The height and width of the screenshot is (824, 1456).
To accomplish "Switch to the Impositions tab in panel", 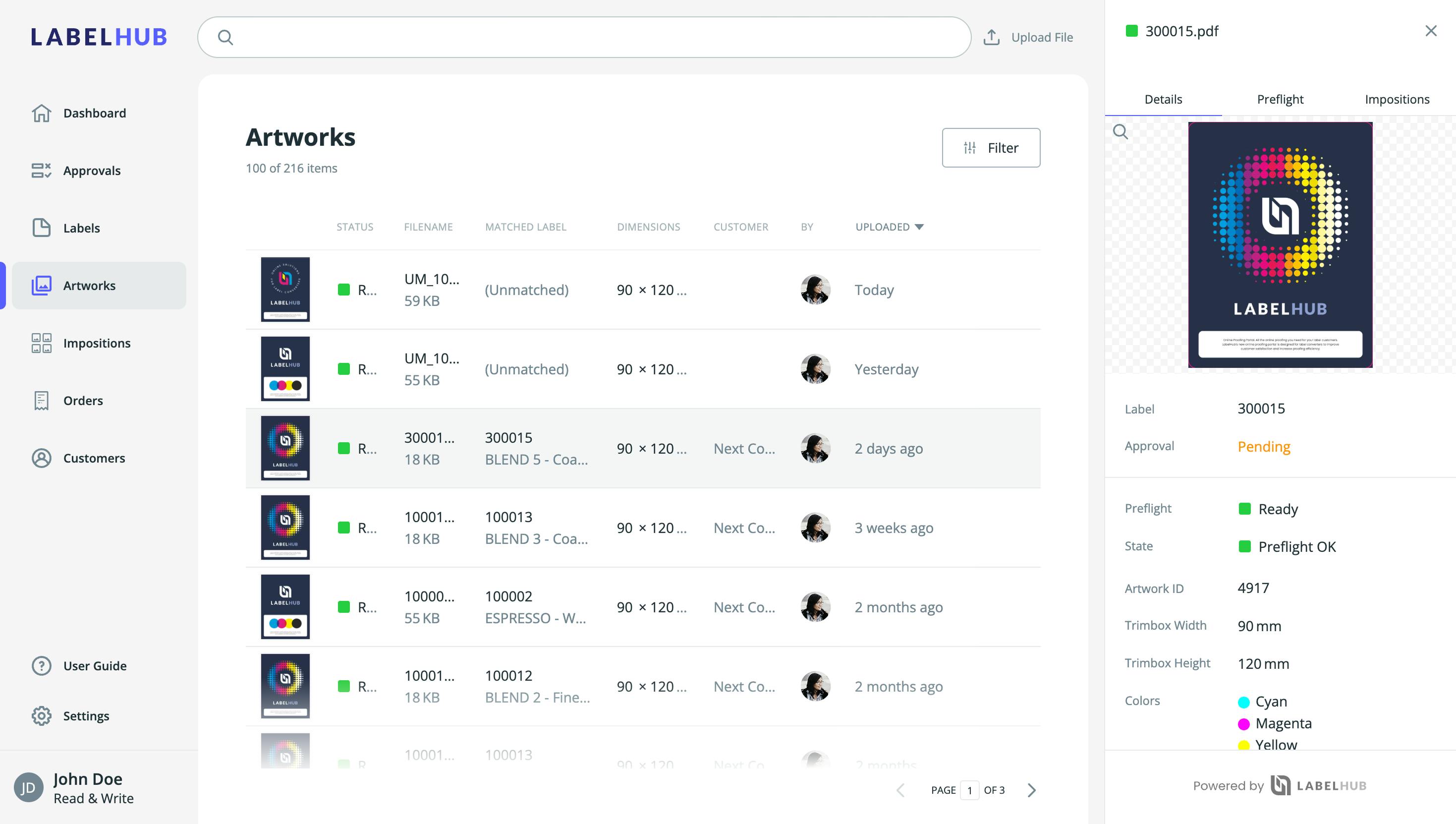I will [1397, 100].
